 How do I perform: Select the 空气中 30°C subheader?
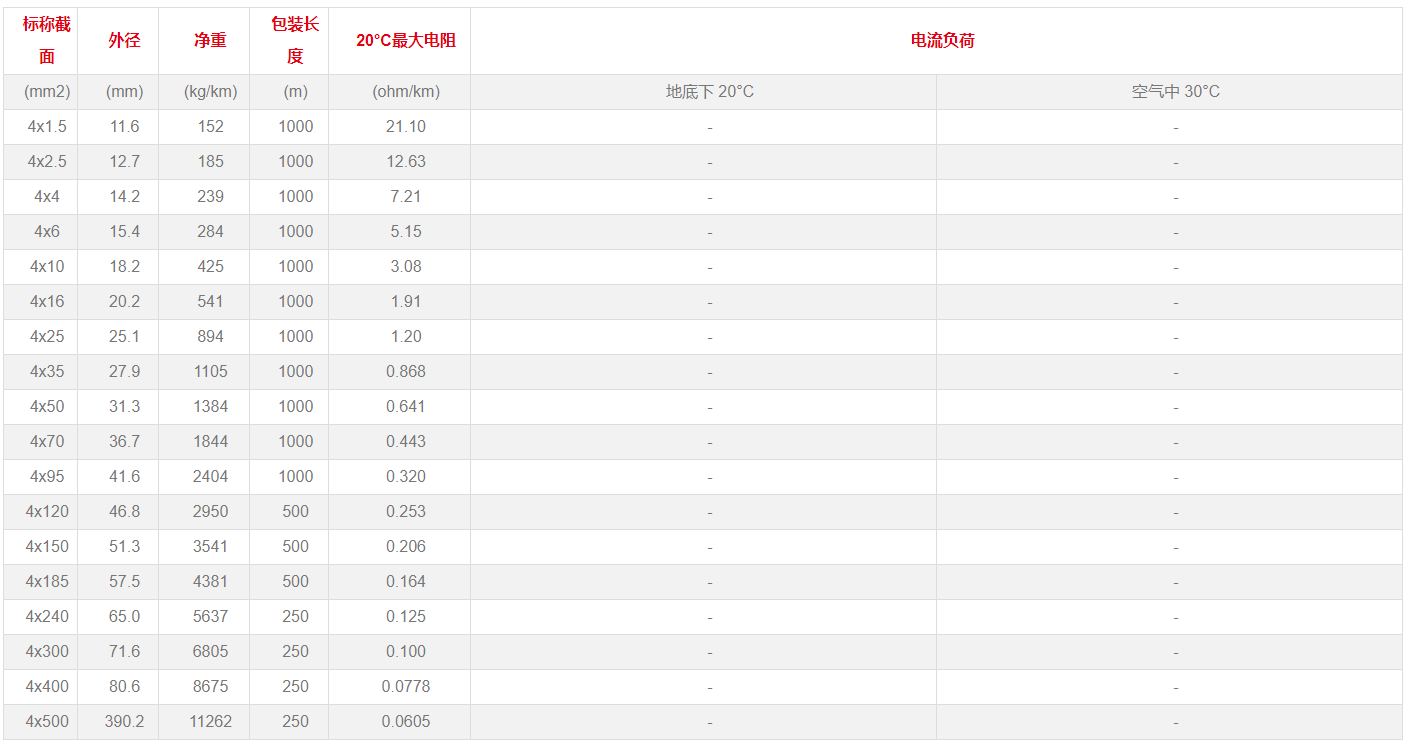[x=1175, y=92]
